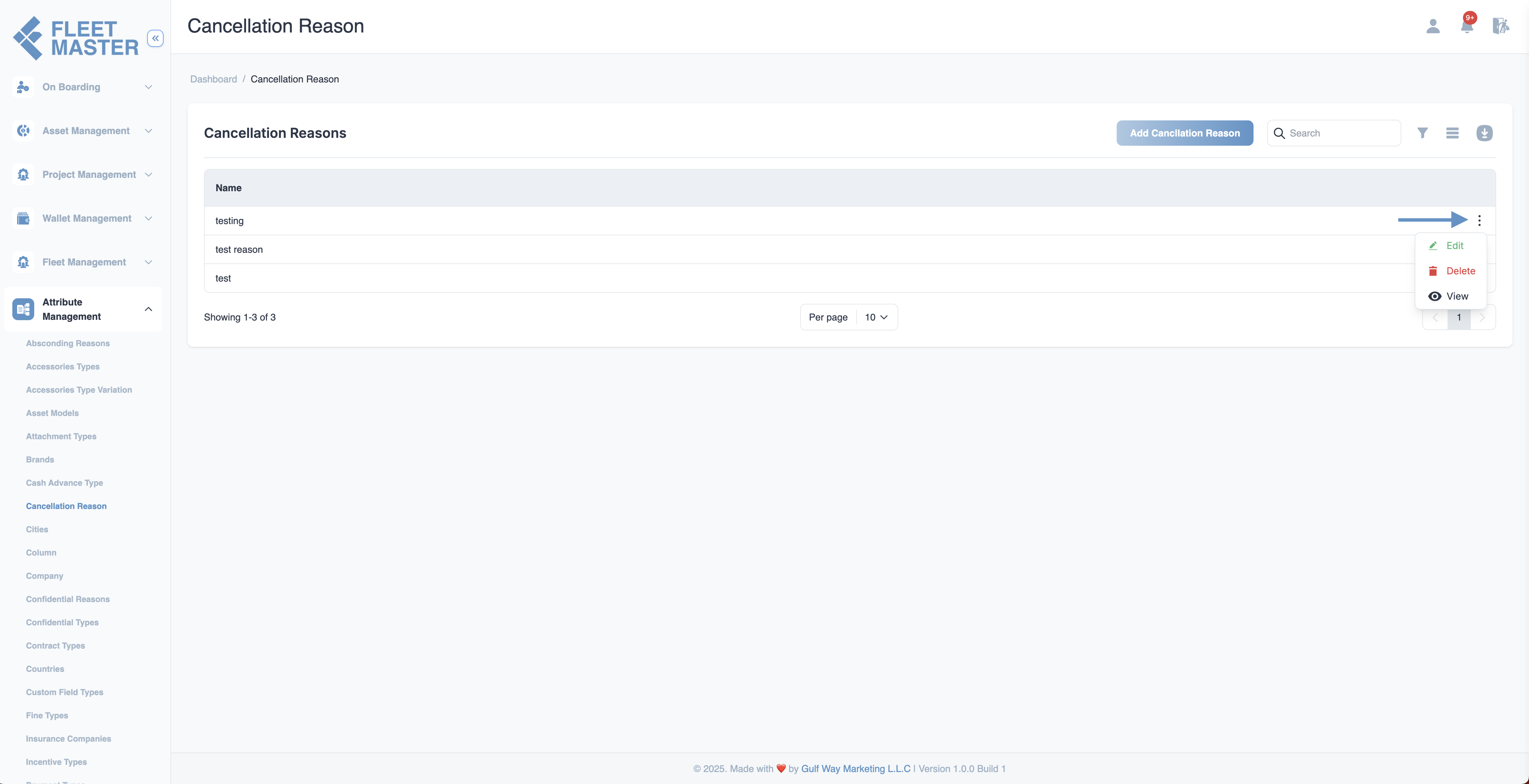Open Asset Models in sidebar

(x=52, y=413)
